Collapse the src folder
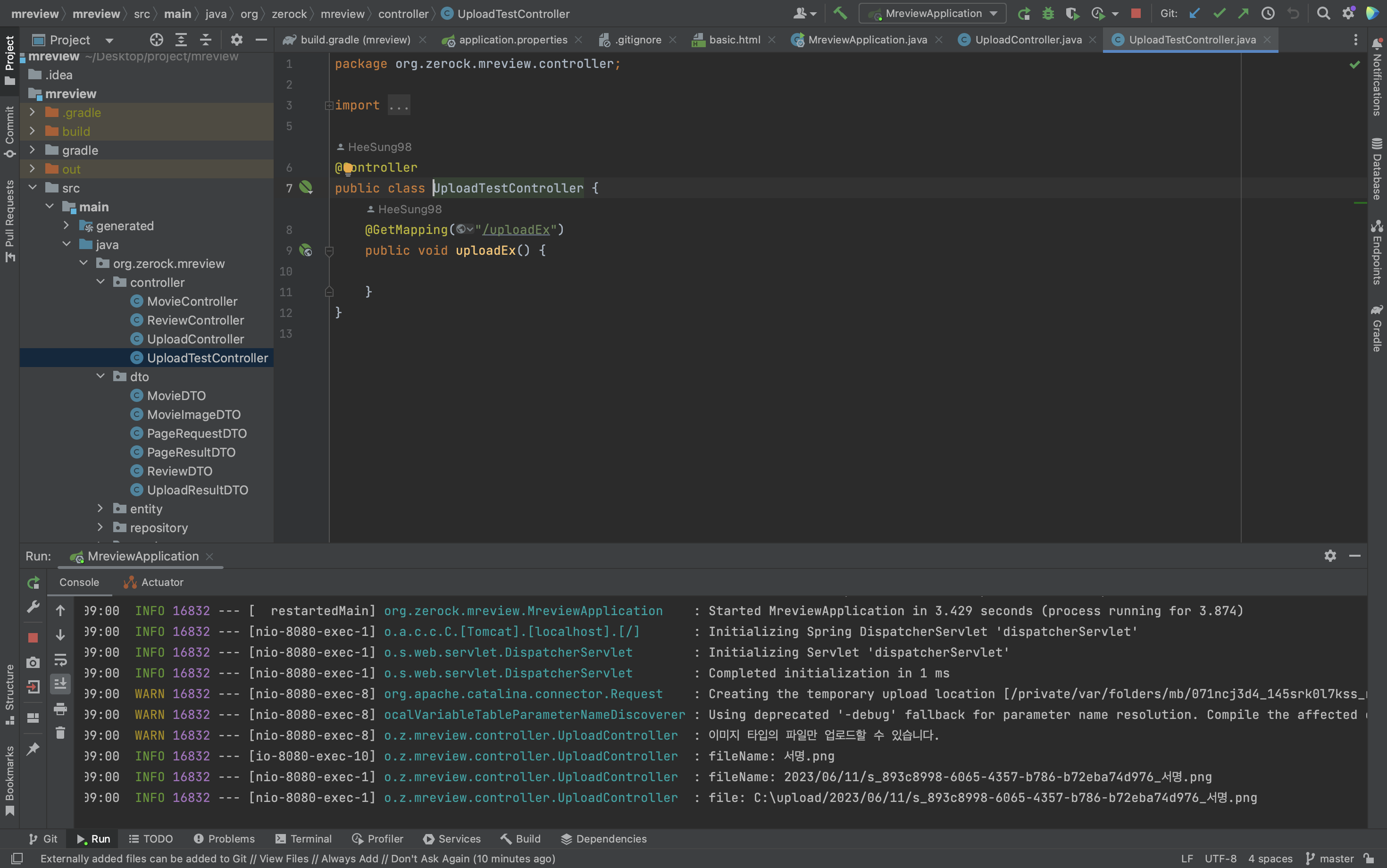 pyautogui.click(x=33, y=188)
